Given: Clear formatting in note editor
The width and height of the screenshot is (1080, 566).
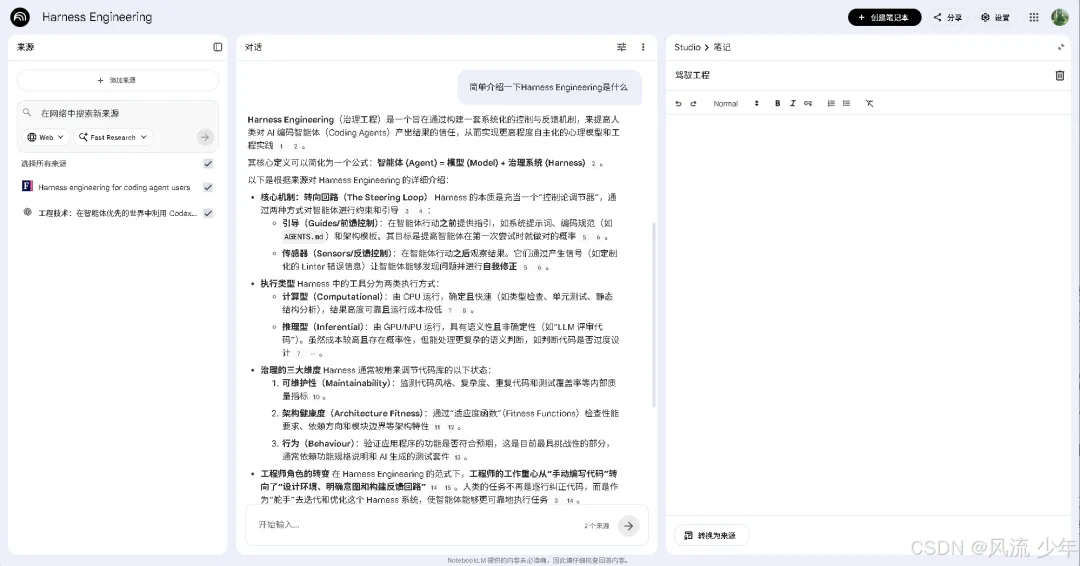Looking at the screenshot, I should 869,103.
